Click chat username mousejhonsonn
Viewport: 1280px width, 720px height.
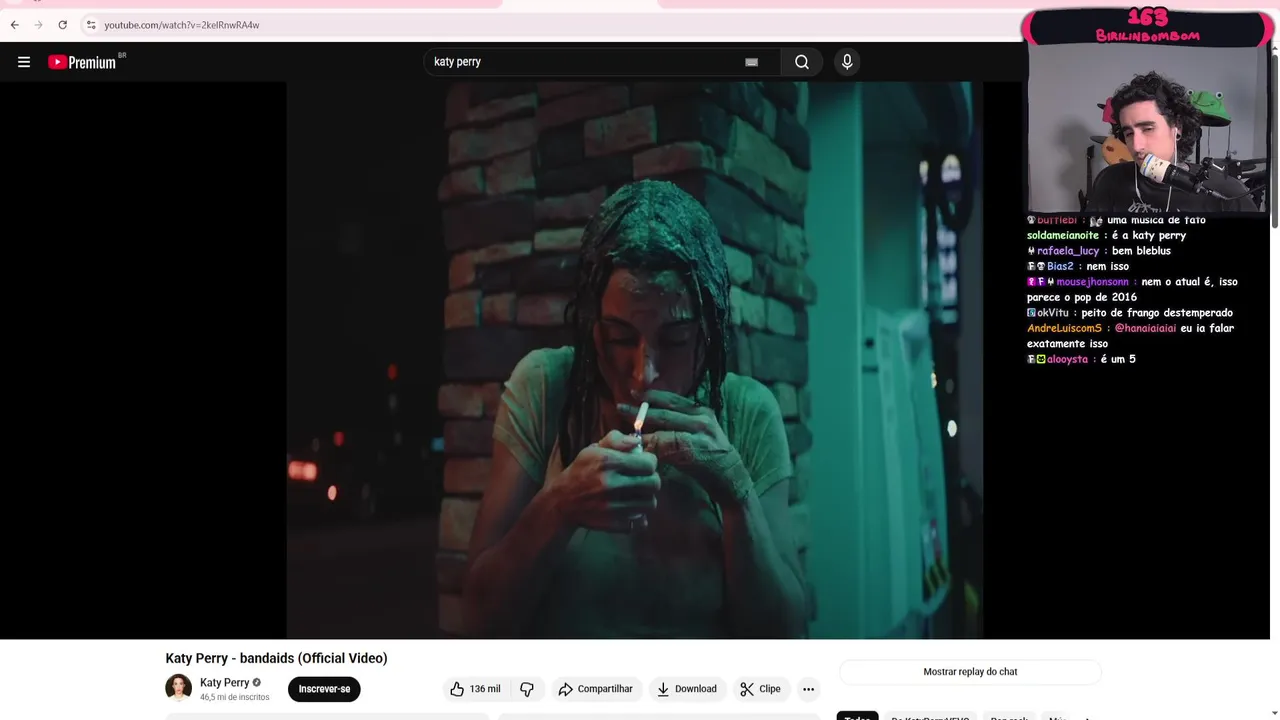[x=1092, y=282]
